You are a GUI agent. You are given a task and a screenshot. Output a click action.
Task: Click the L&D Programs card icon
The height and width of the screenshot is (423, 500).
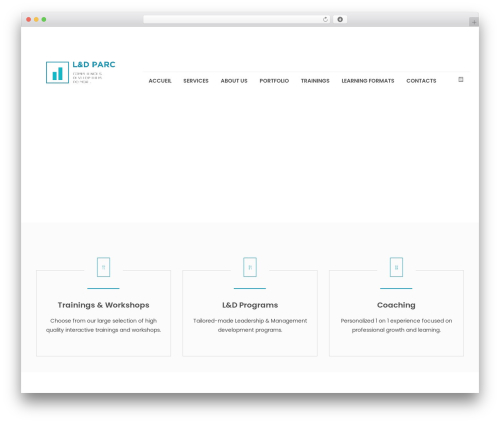[x=250, y=267]
